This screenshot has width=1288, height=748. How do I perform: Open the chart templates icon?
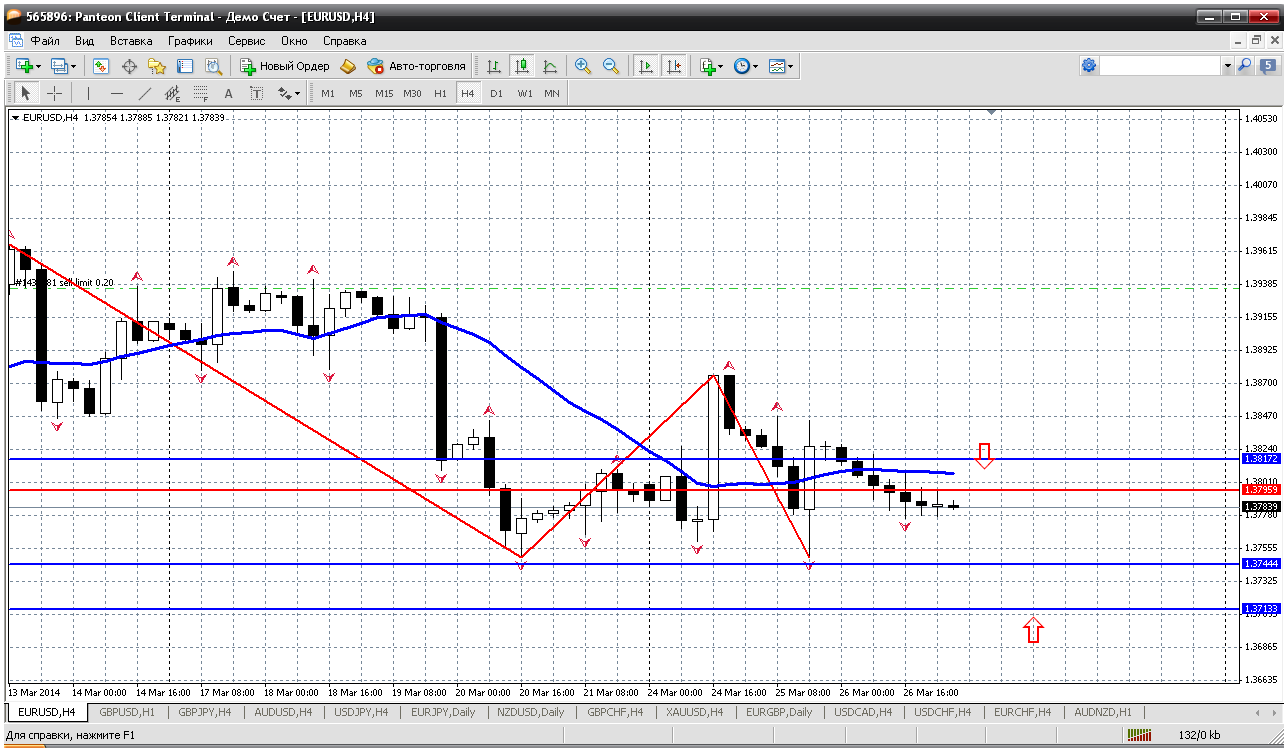click(x=777, y=66)
